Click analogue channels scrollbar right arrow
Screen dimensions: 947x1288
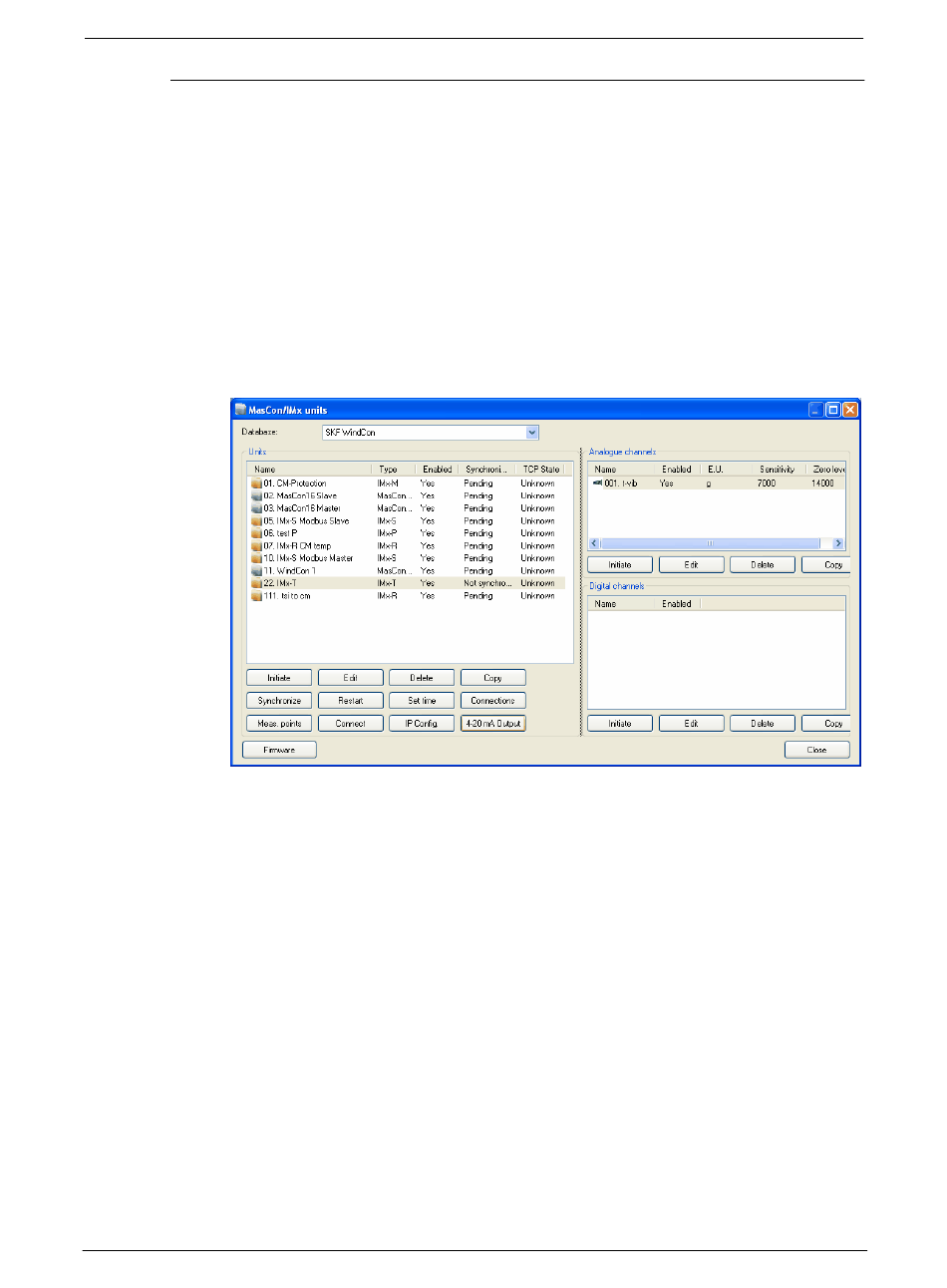(838, 543)
